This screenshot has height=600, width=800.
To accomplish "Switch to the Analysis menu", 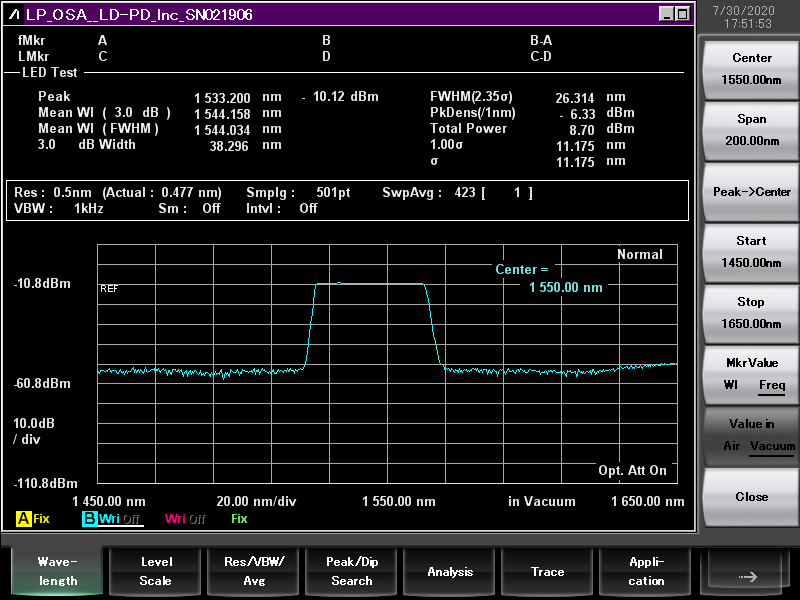I will click(x=450, y=571).
